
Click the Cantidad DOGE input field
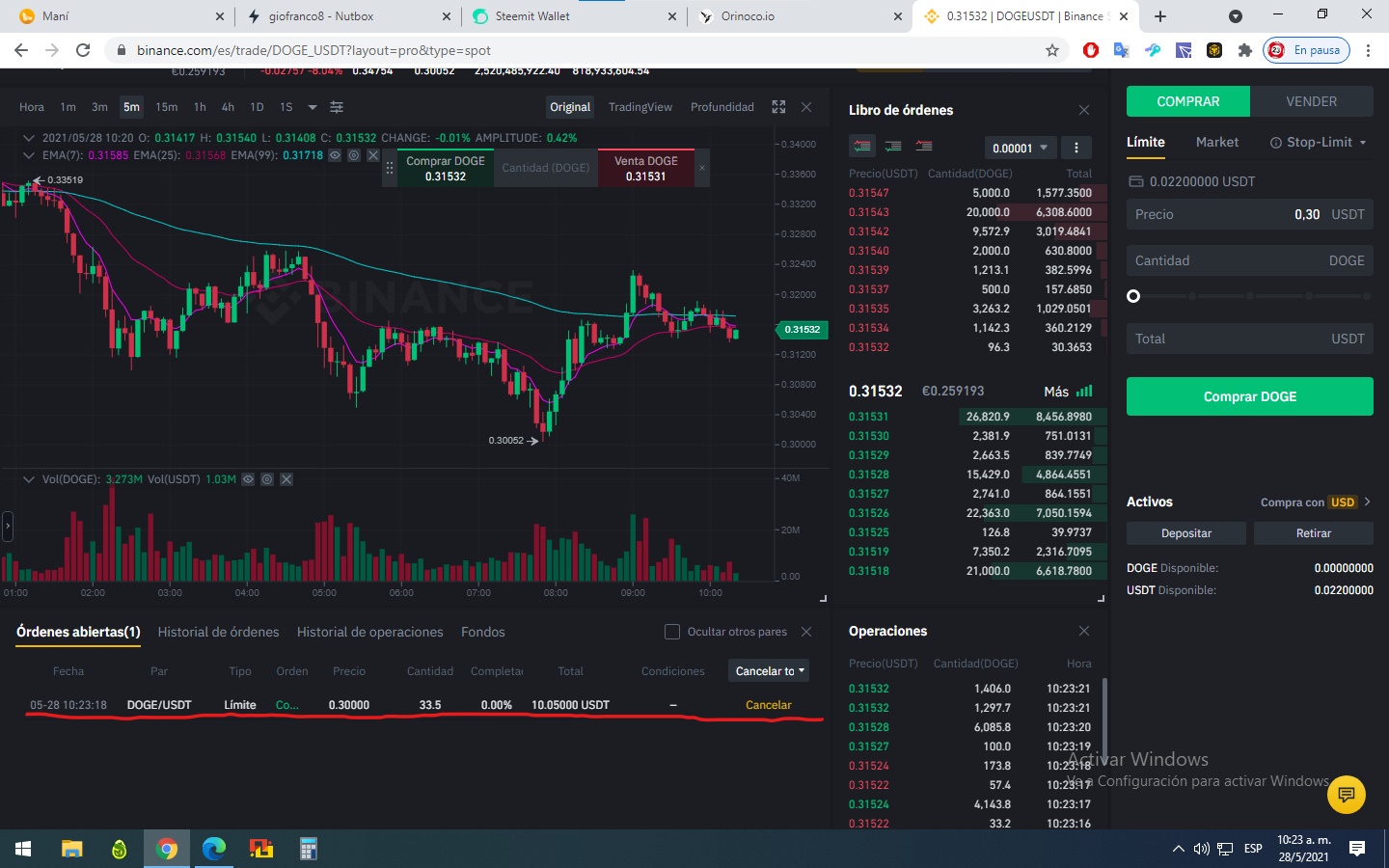tap(1250, 260)
